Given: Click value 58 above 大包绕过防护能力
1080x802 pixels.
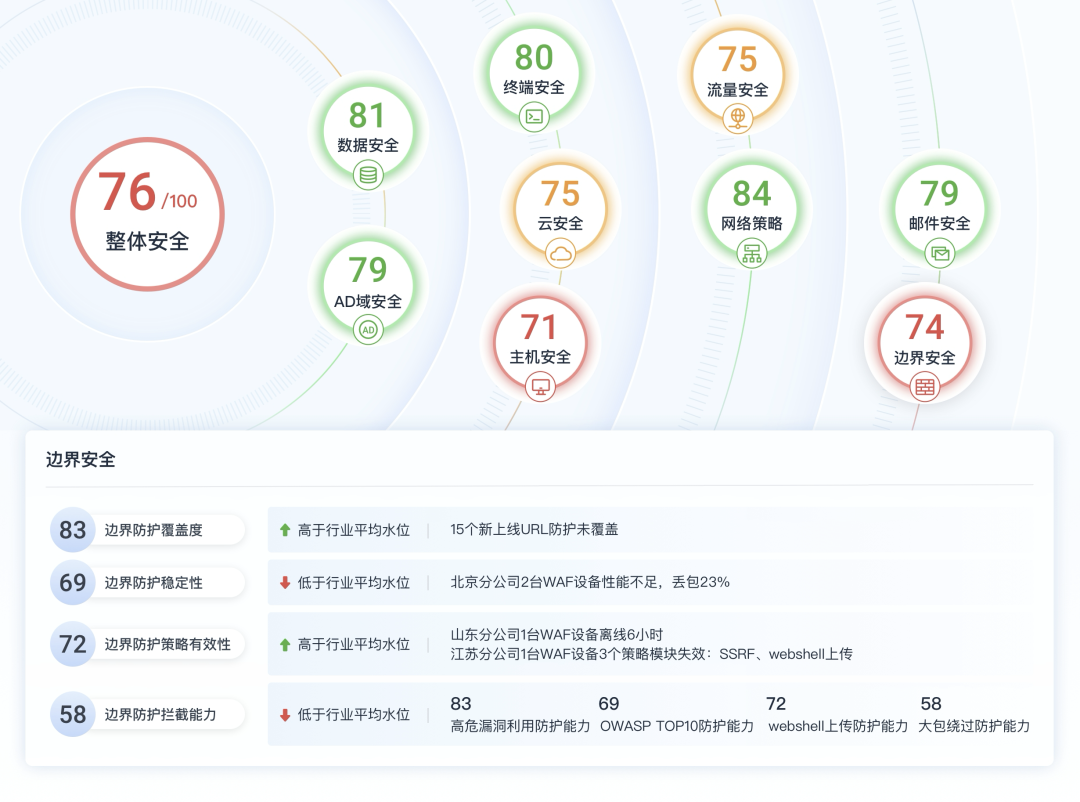Looking at the screenshot, I should pos(931,704).
